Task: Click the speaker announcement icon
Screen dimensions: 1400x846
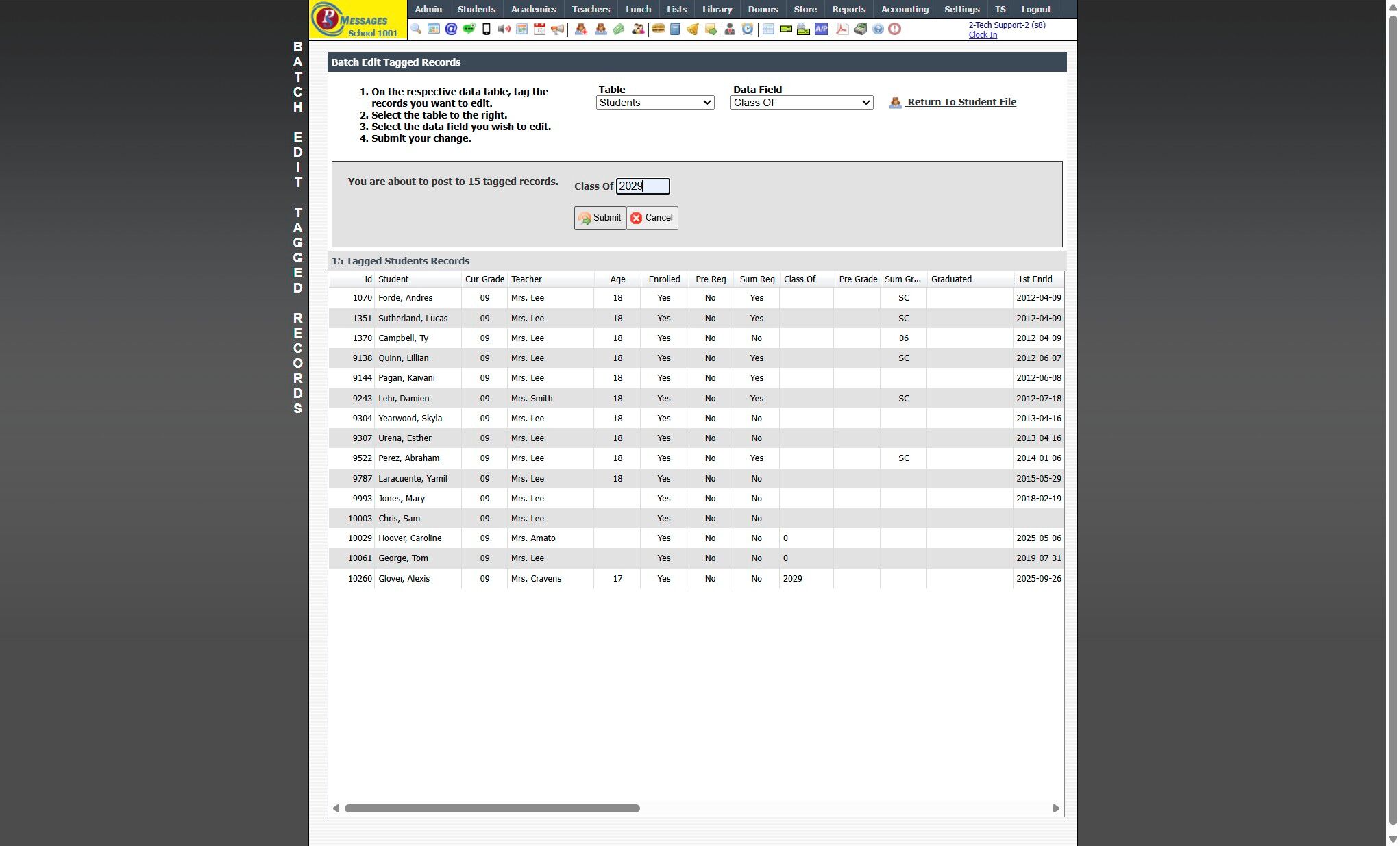Action: point(504,29)
